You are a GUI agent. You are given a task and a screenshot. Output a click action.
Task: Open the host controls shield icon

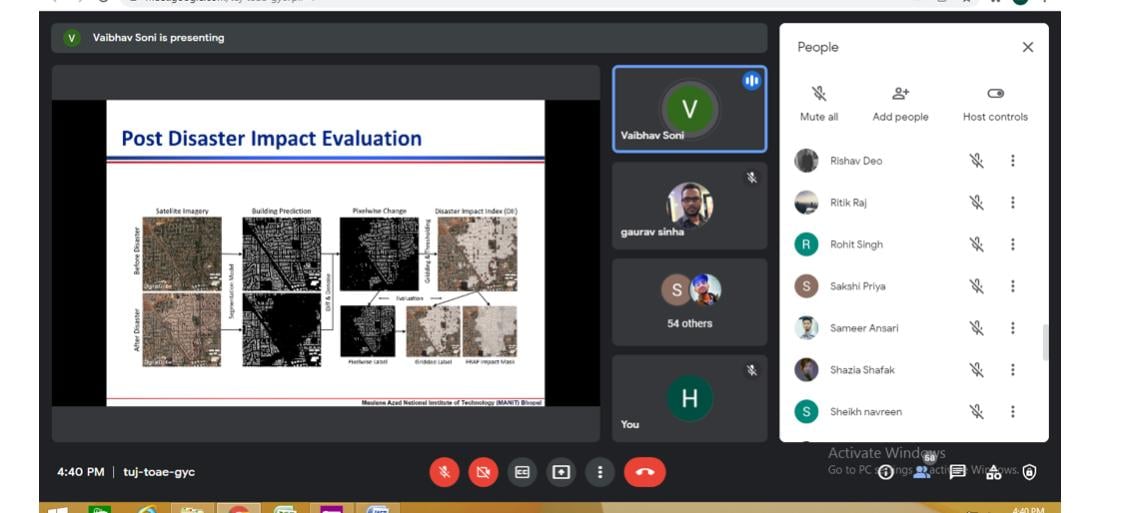tap(1029, 472)
